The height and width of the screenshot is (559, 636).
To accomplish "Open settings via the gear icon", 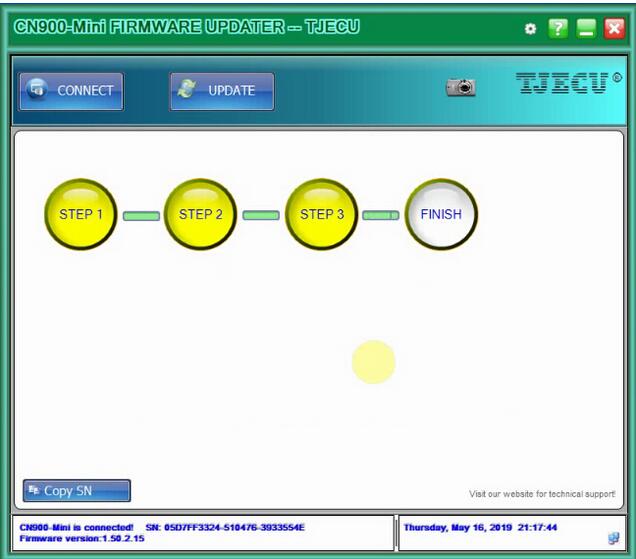I will pyautogui.click(x=530, y=29).
